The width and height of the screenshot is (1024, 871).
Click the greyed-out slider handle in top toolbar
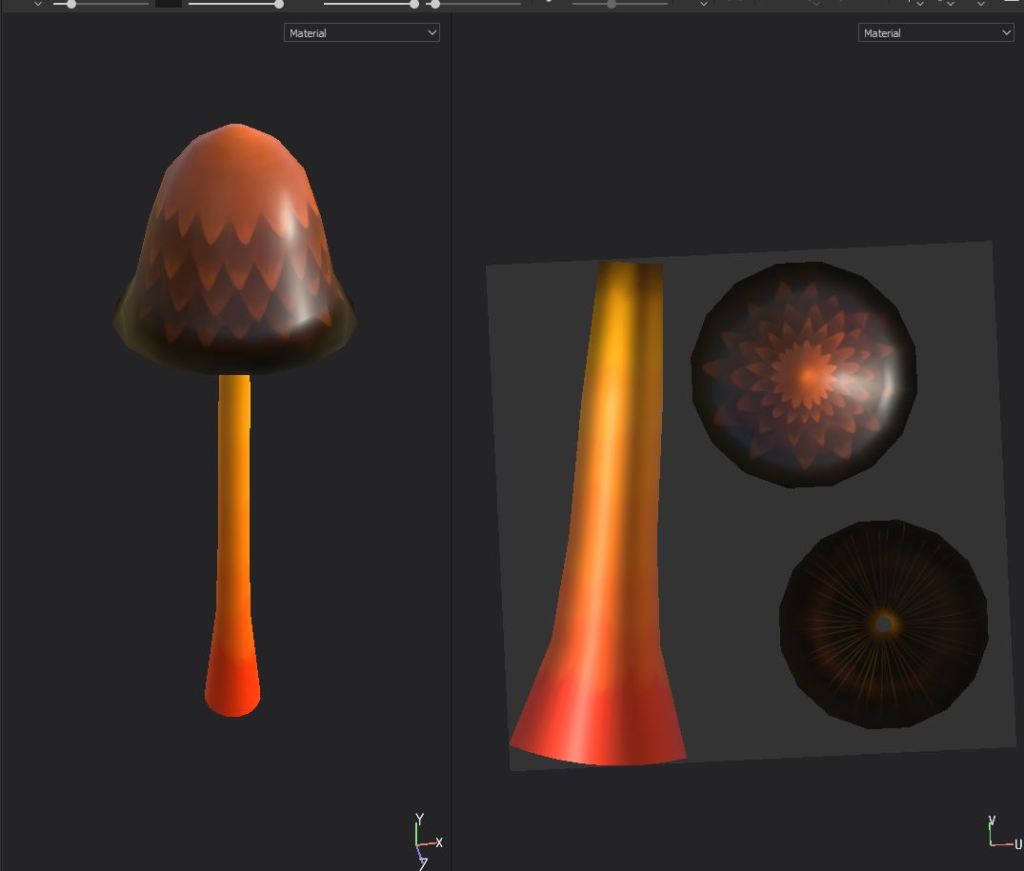coord(611,4)
